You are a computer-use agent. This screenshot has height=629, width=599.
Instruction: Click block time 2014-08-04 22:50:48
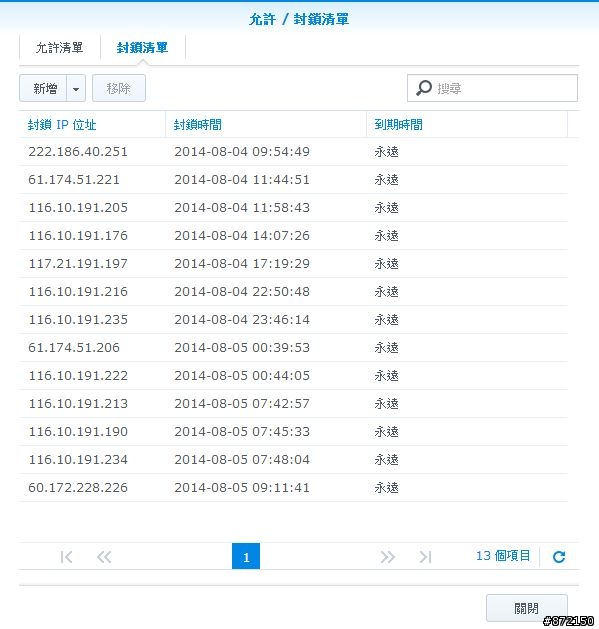[x=242, y=292]
